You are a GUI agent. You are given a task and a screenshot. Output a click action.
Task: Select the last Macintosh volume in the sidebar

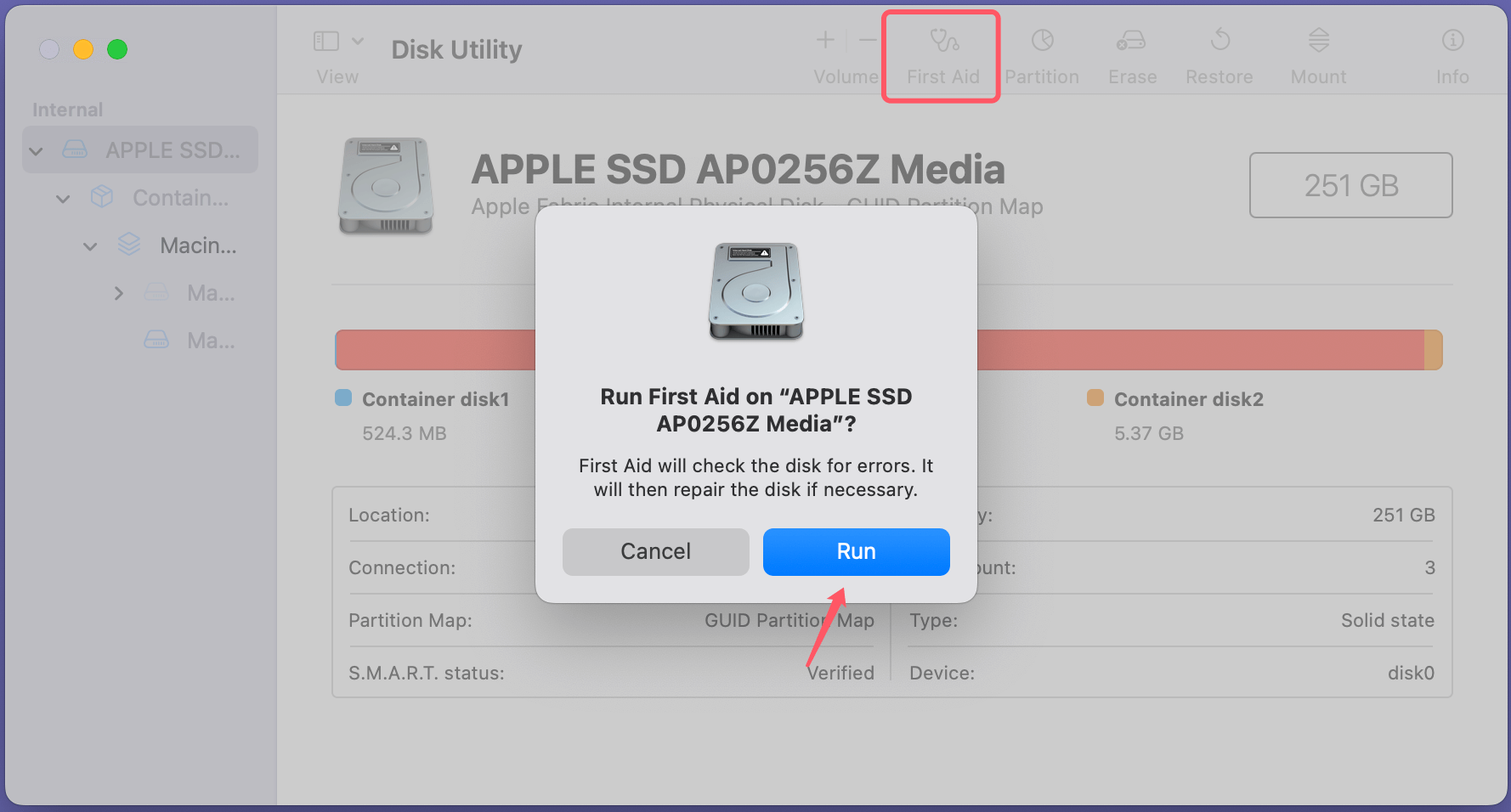(209, 340)
